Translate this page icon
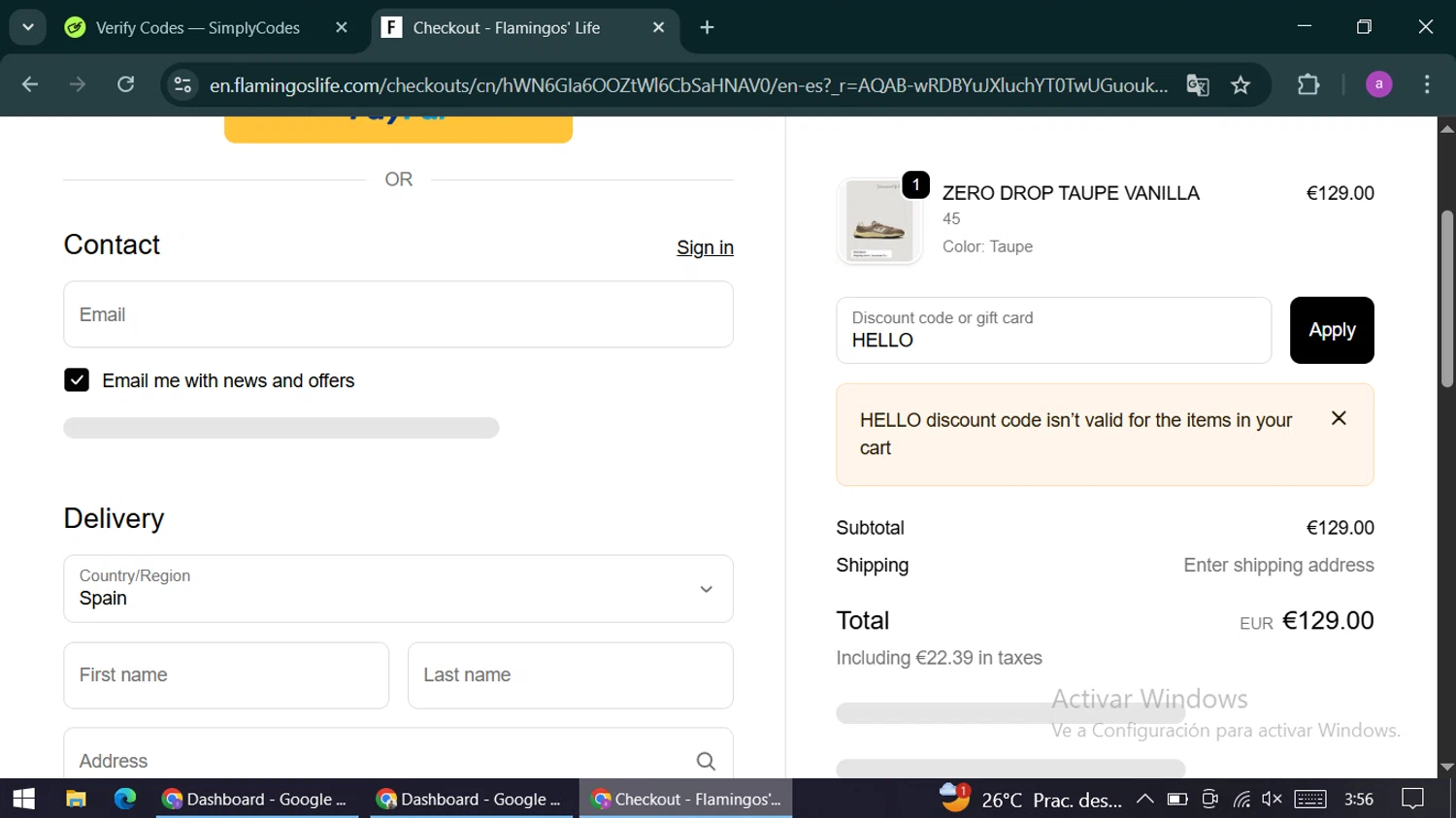Screen dimensions: 1456x818 (x=1198, y=85)
